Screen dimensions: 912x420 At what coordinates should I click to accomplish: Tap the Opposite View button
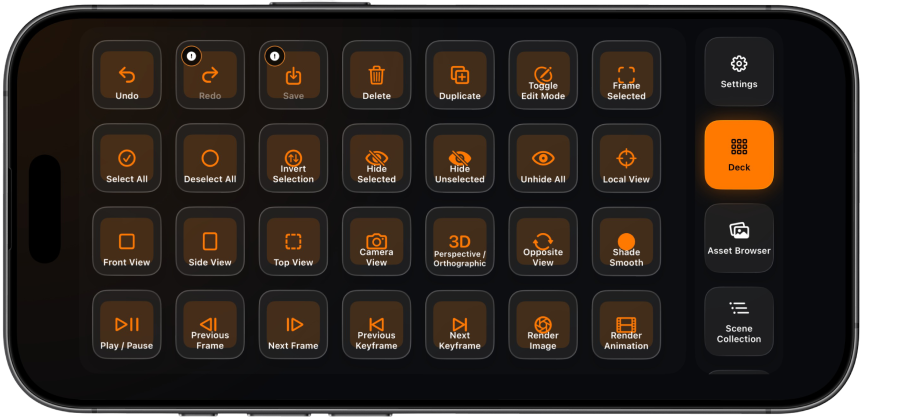[x=543, y=241]
